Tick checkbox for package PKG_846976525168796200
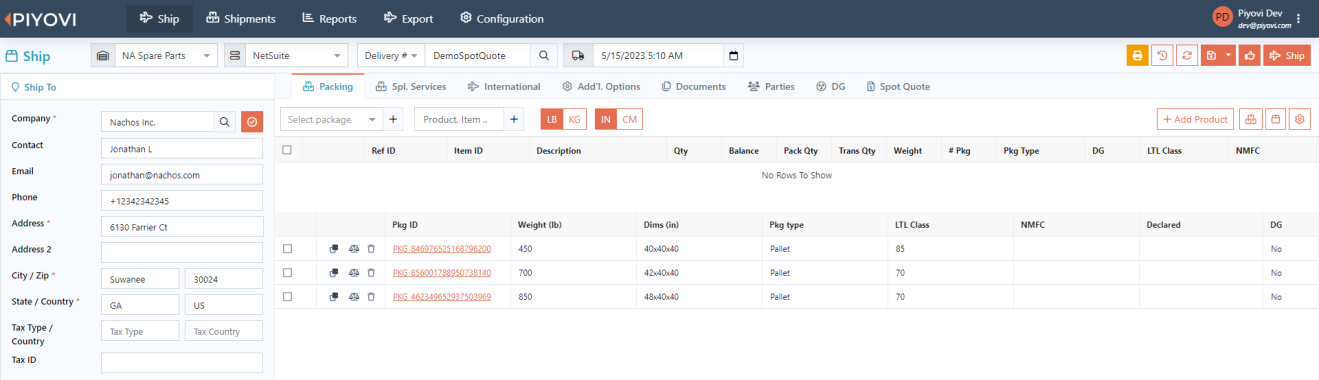This screenshot has height=380, width=1319. (288, 248)
